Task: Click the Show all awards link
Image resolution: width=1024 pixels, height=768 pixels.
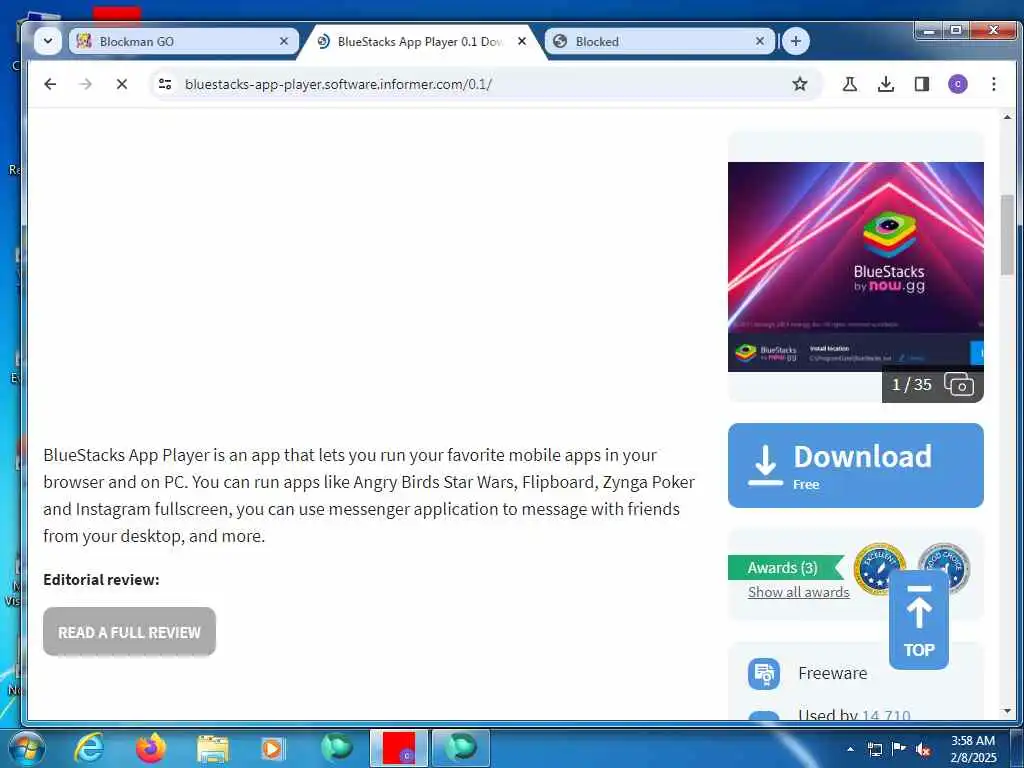Action: 799,592
